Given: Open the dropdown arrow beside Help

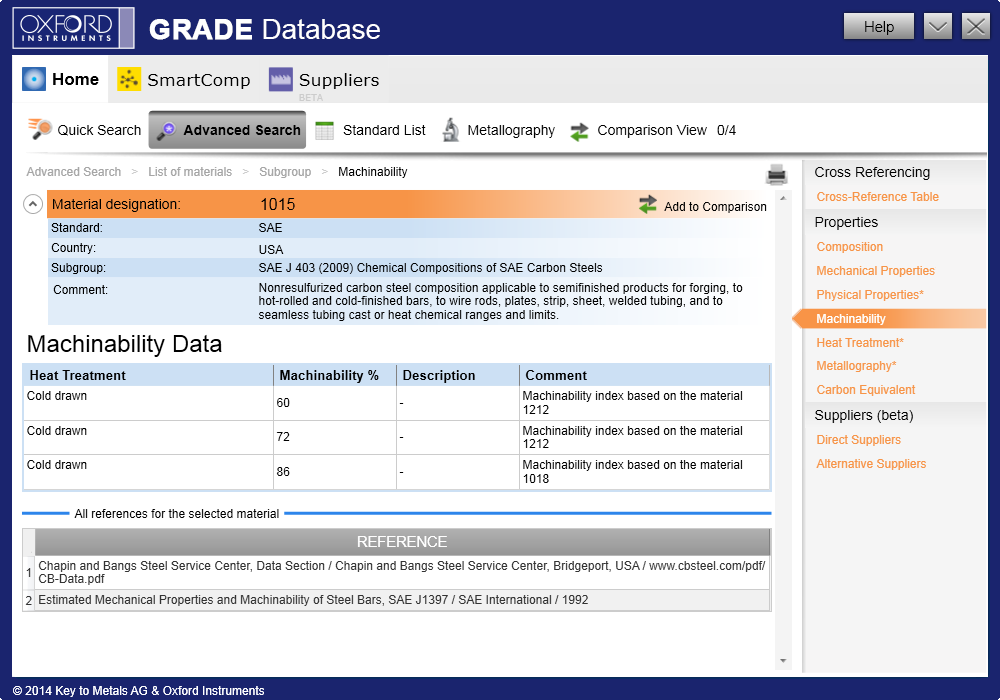Looking at the screenshot, I should (x=938, y=27).
